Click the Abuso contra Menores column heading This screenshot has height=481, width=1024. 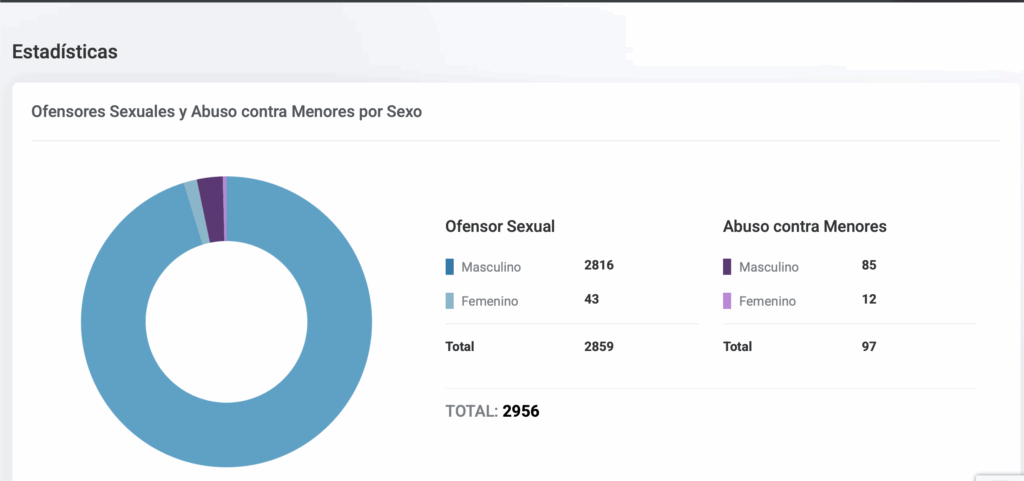[804, 227]
